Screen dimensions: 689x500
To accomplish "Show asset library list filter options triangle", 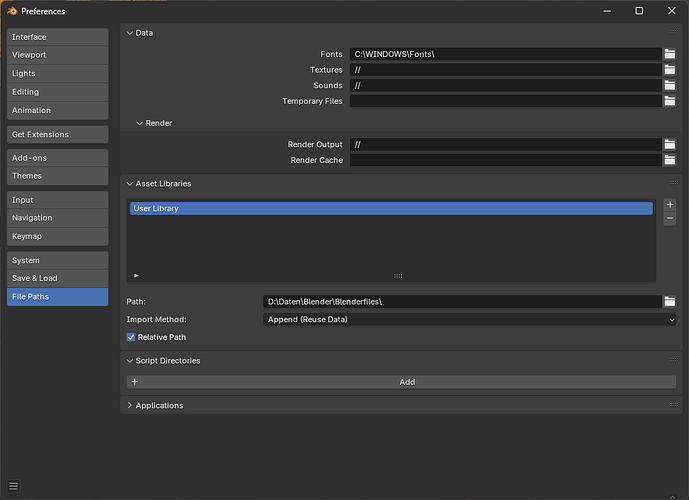I will click(x=136, y=275).
